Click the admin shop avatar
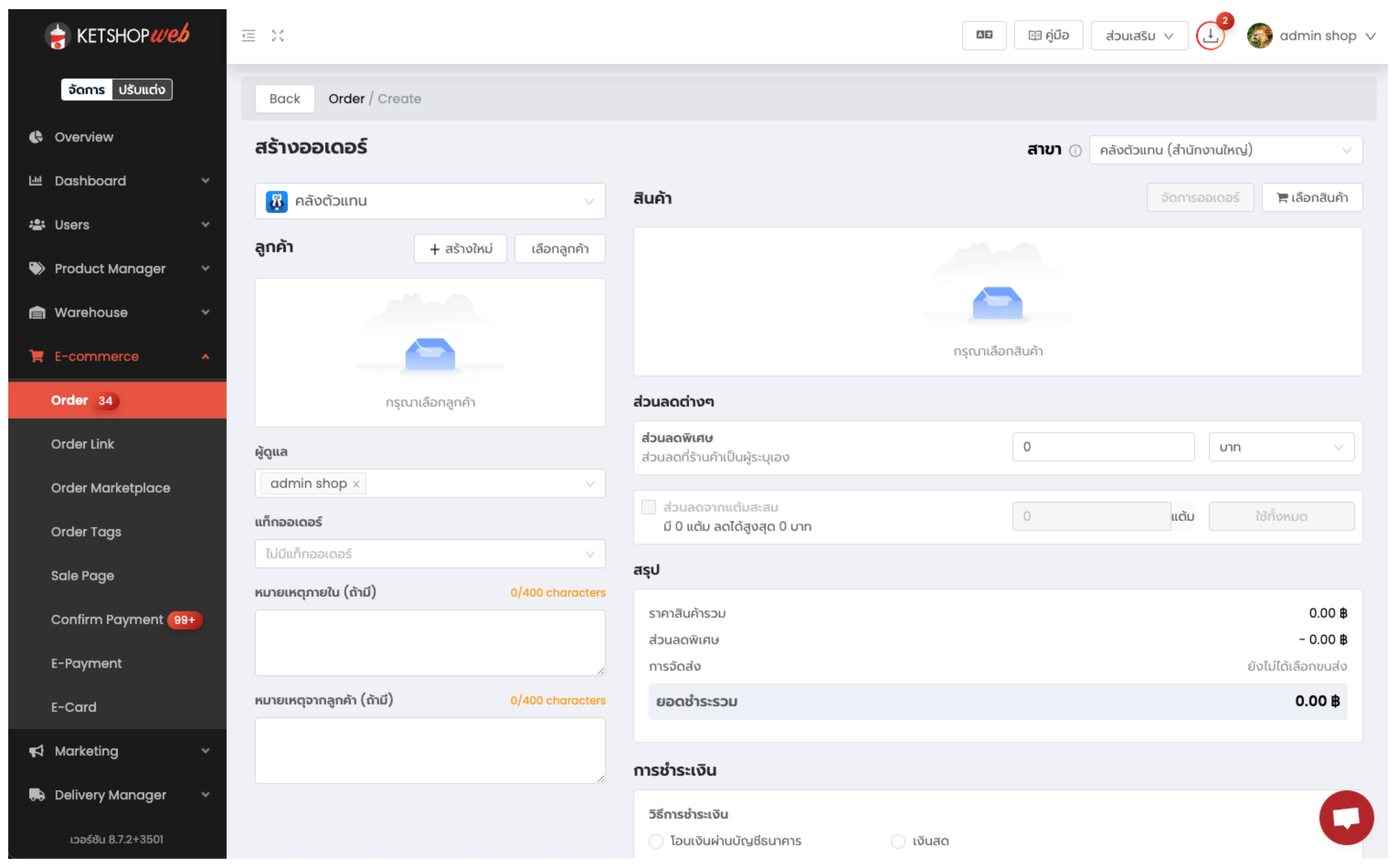The height and width of the screenshot is (868, 1398). tap(1260, 36)
